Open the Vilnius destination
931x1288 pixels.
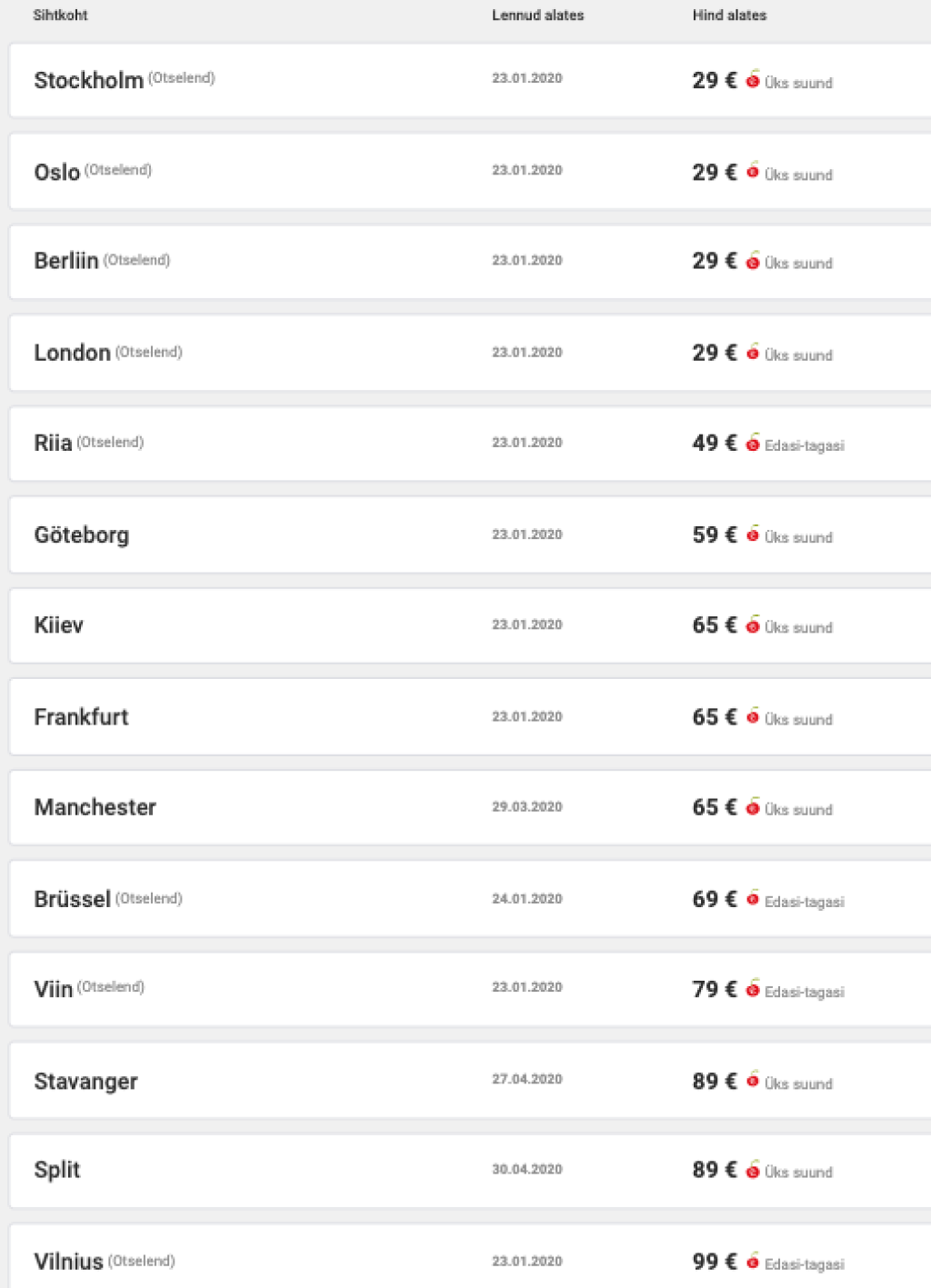pos(68,1262)
